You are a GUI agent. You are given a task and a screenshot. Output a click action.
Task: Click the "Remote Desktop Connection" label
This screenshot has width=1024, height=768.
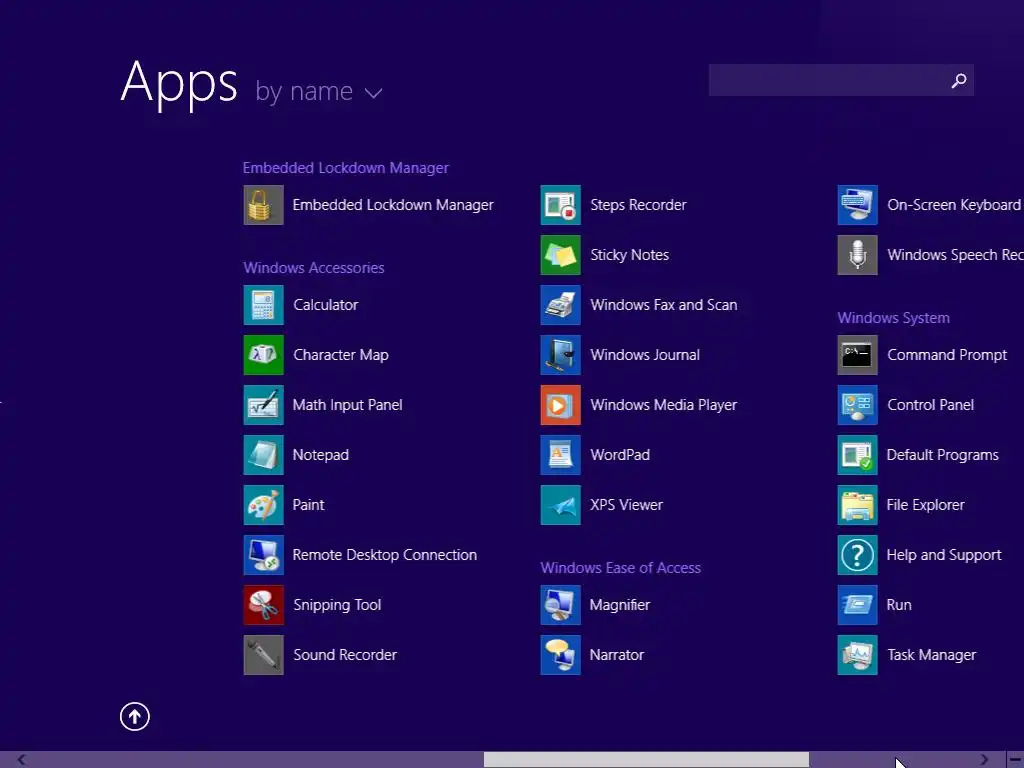pyautogui.click(x=385, y=555)
